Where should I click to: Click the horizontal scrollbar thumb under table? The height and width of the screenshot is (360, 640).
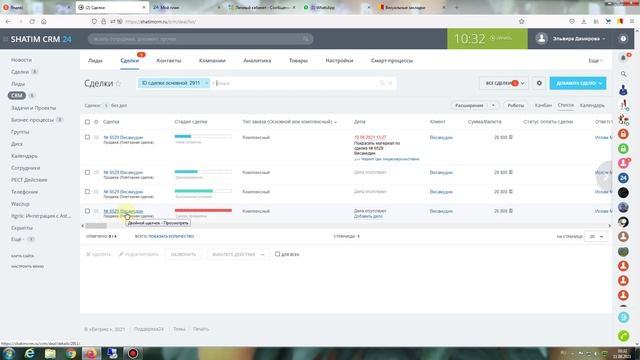[x=96, y=226]
